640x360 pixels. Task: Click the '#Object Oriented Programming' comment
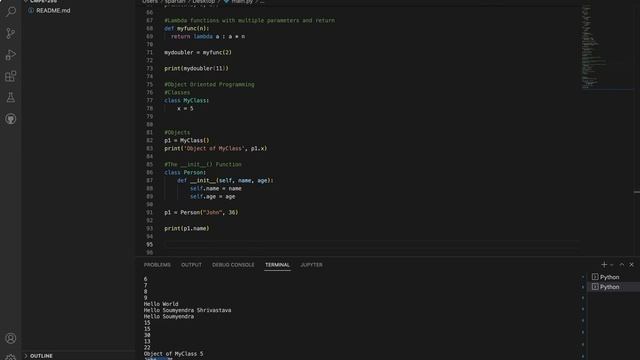click(209, 84)
